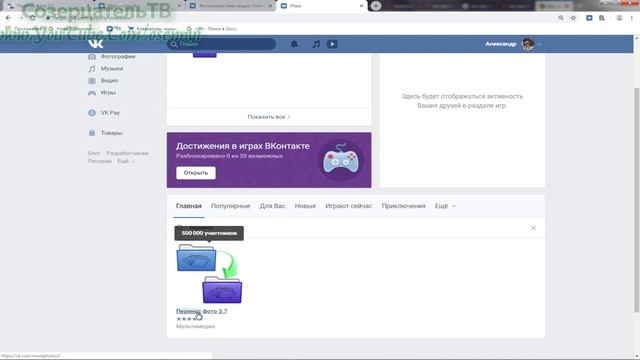The height and width of the screenshot is (360, 640).
Task: Click the Блог footer link
Action: [94, 153]
